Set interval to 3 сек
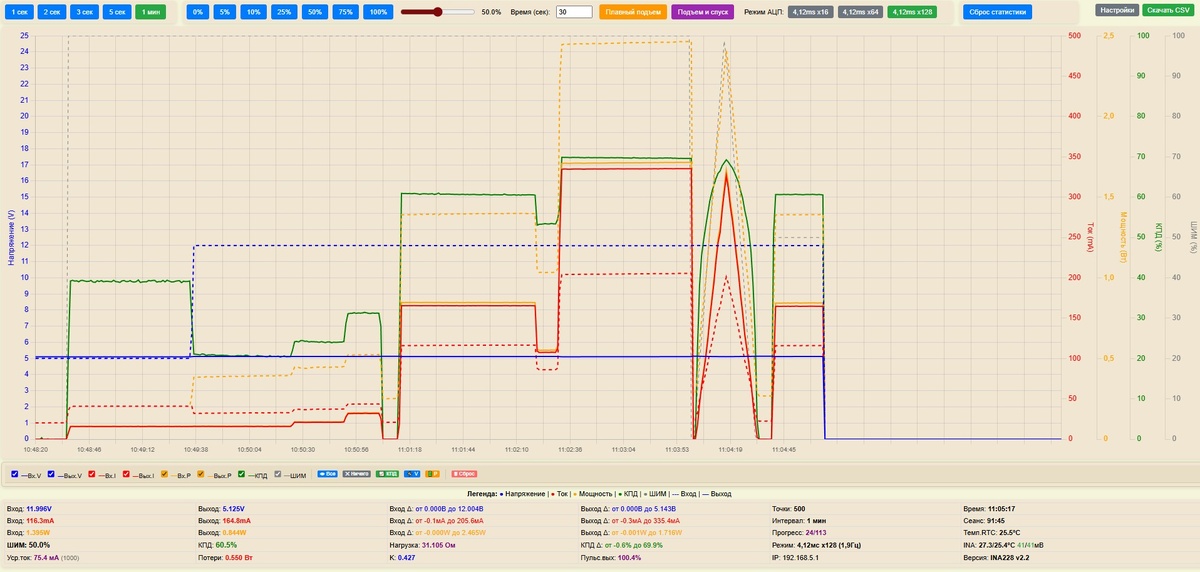Viewport: 1200px width, 572px height. [85, 12]
